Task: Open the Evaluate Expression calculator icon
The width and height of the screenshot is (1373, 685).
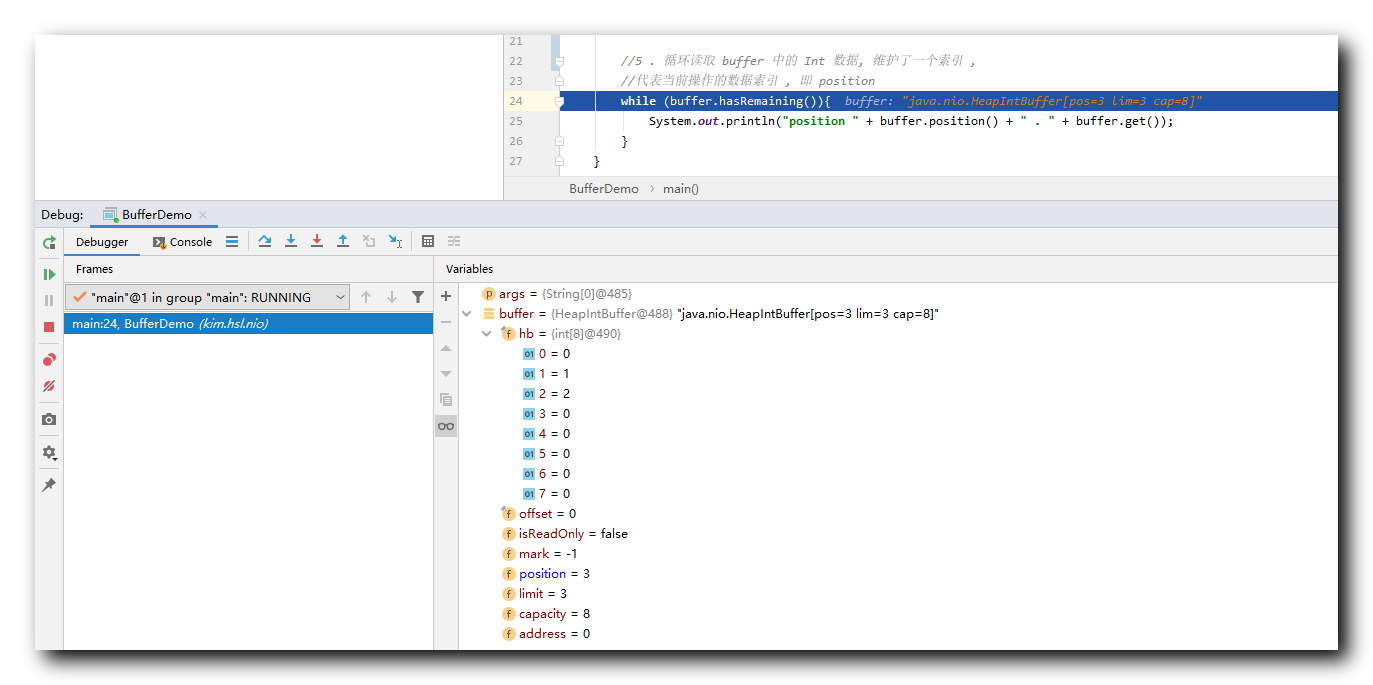Action: pyautogui.click(x=428, y=241)
